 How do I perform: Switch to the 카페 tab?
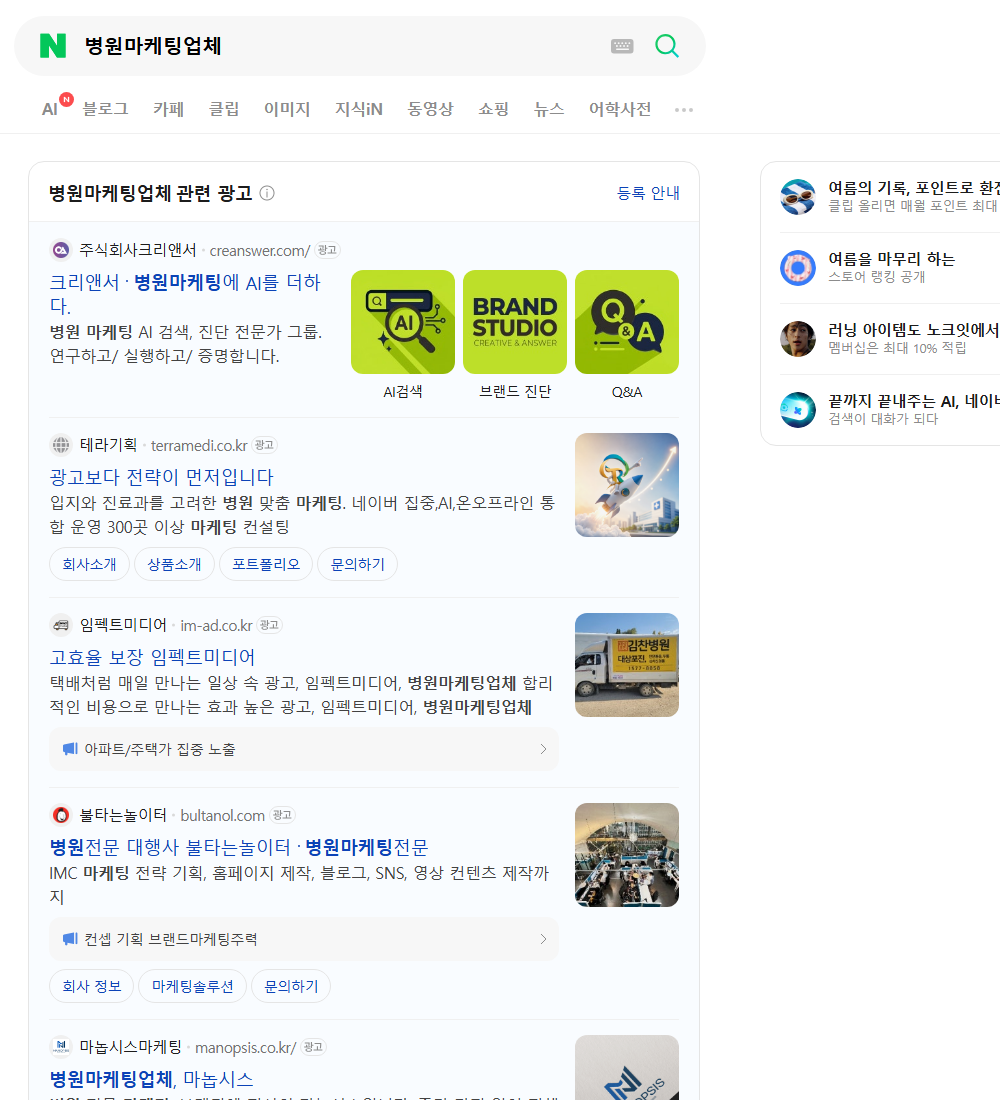[168, 109]
